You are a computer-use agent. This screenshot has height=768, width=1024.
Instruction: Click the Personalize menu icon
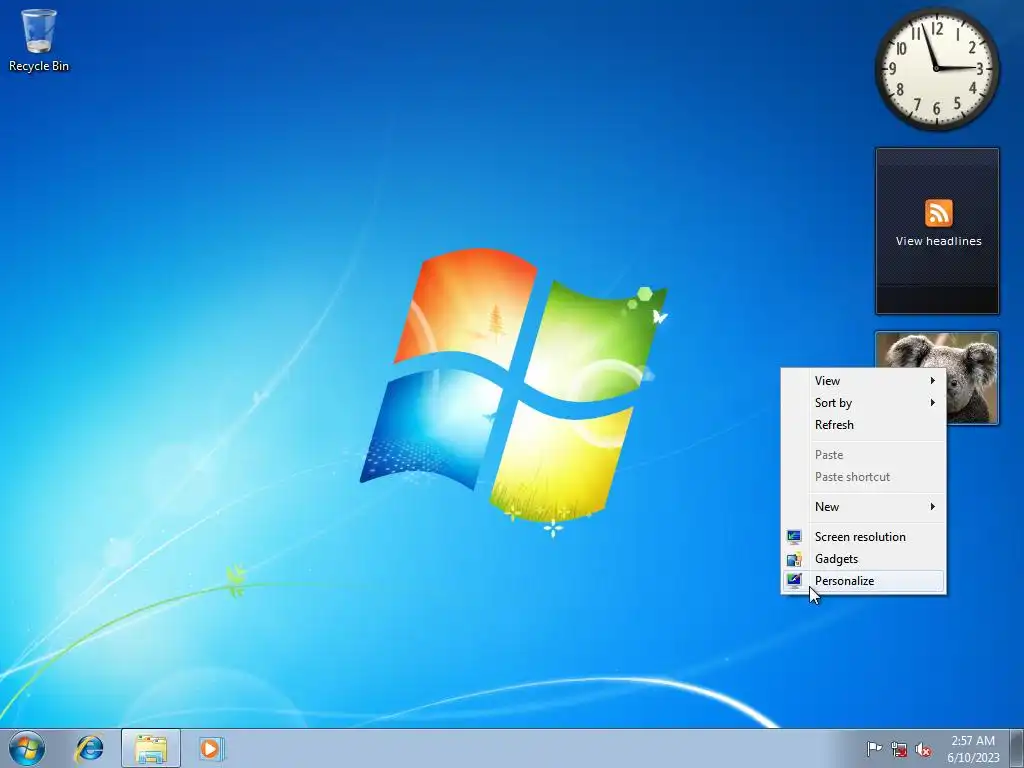(x=794, y=581)
